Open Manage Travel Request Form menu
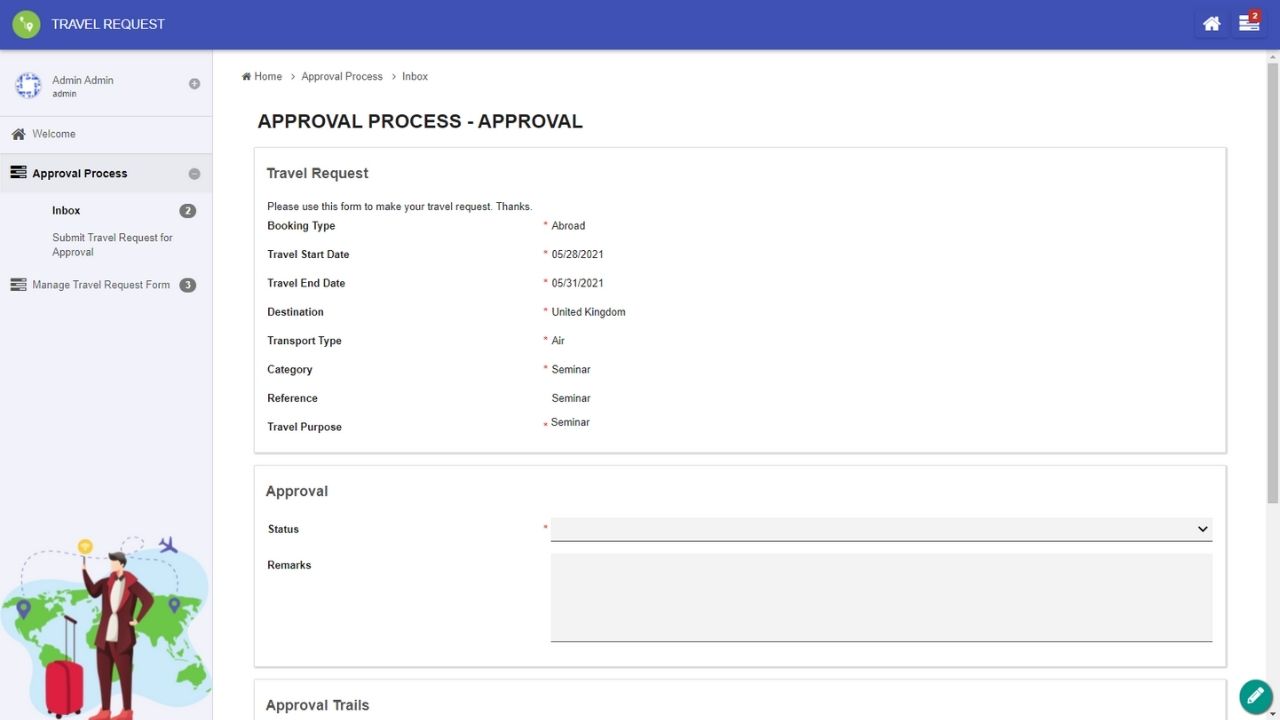This screenshot has height=720, width=1280. (101, 285)
